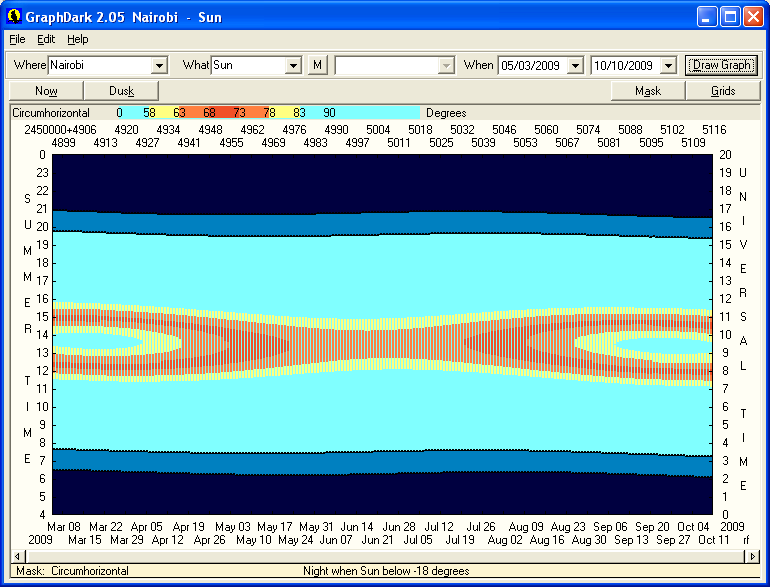Screen dimensions: 770x587
Task: Open the File menu
Action: pyautogui.click(x=17, y=39)
